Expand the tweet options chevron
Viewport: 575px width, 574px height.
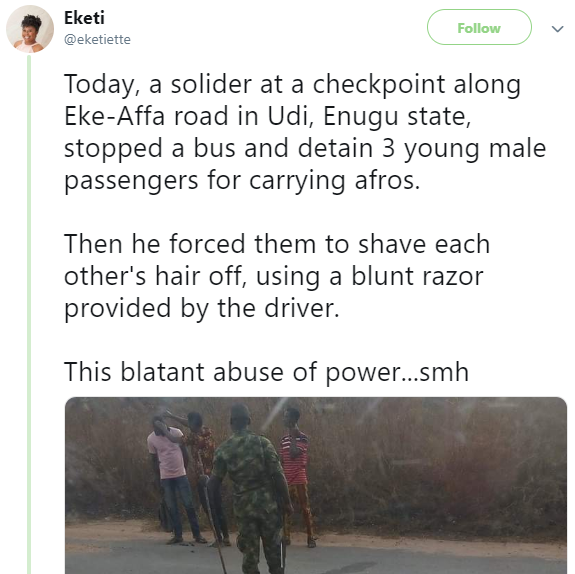pos(557,29)
